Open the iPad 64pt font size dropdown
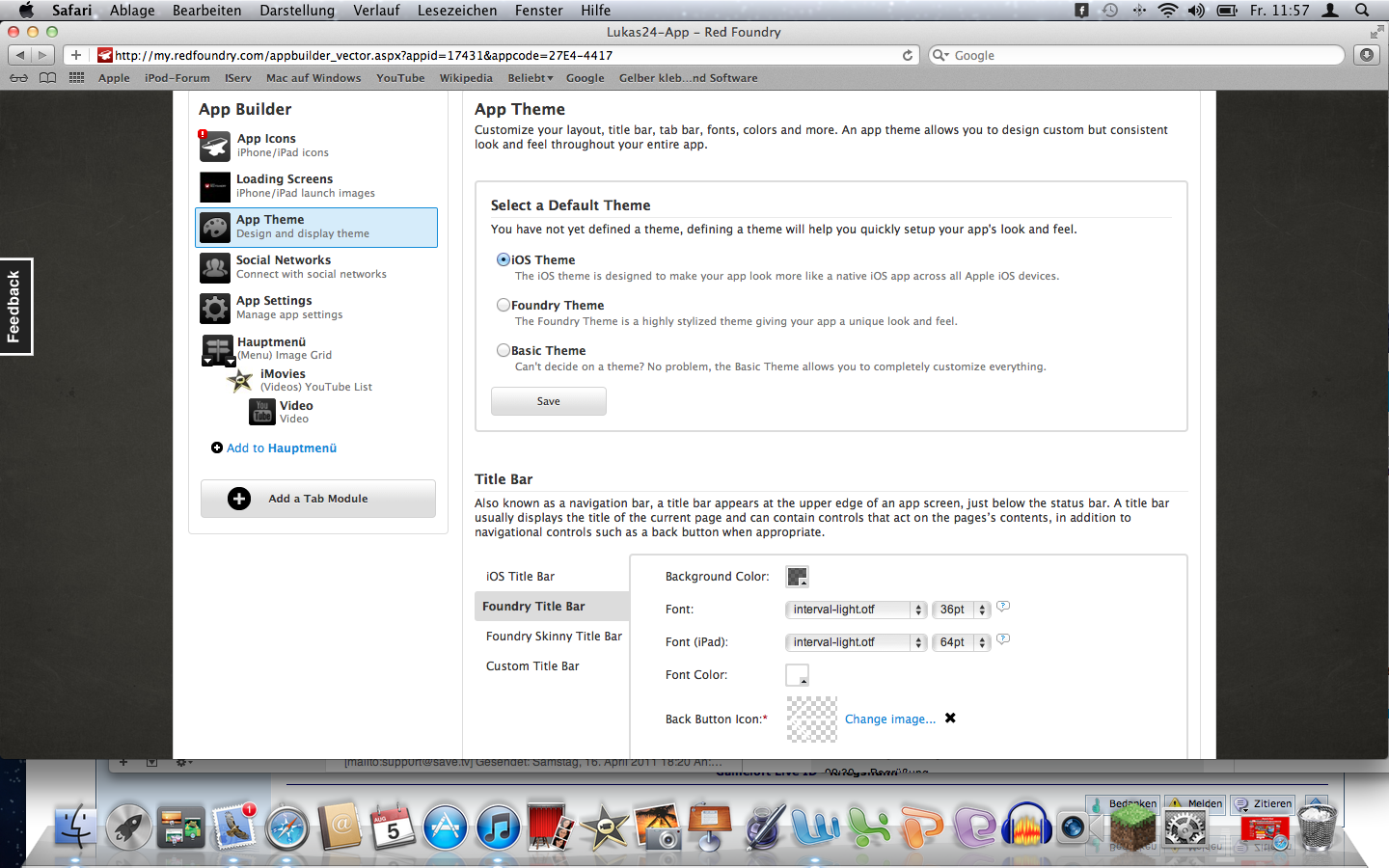Screen dimensions: 1389x868 pos(961,642)
